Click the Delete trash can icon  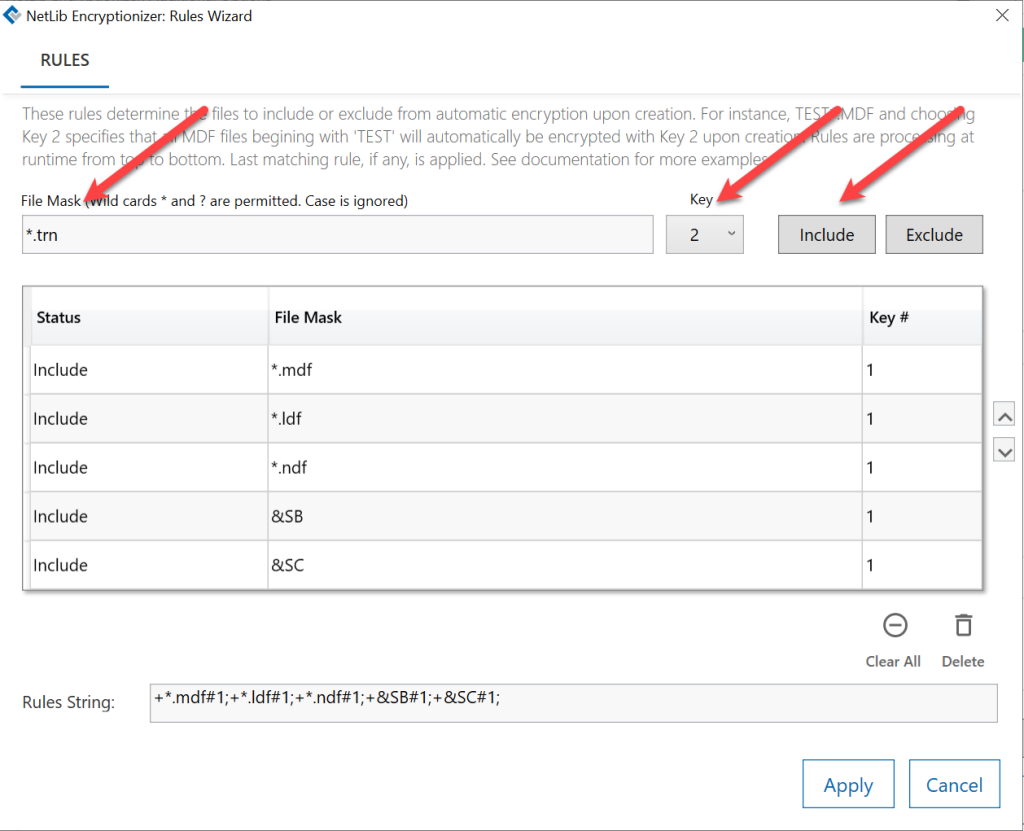(963, 625)
